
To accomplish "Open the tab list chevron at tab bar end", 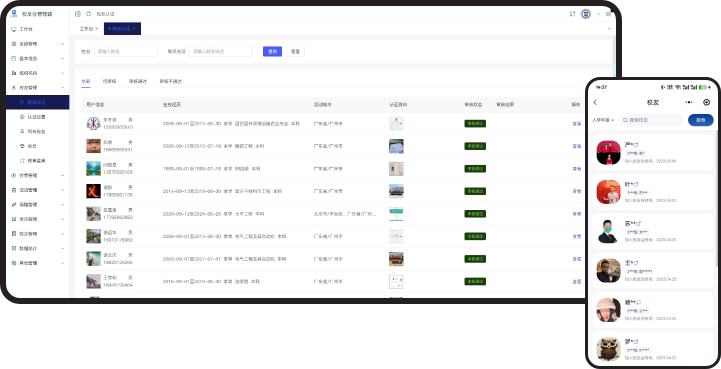I will 609,29.
